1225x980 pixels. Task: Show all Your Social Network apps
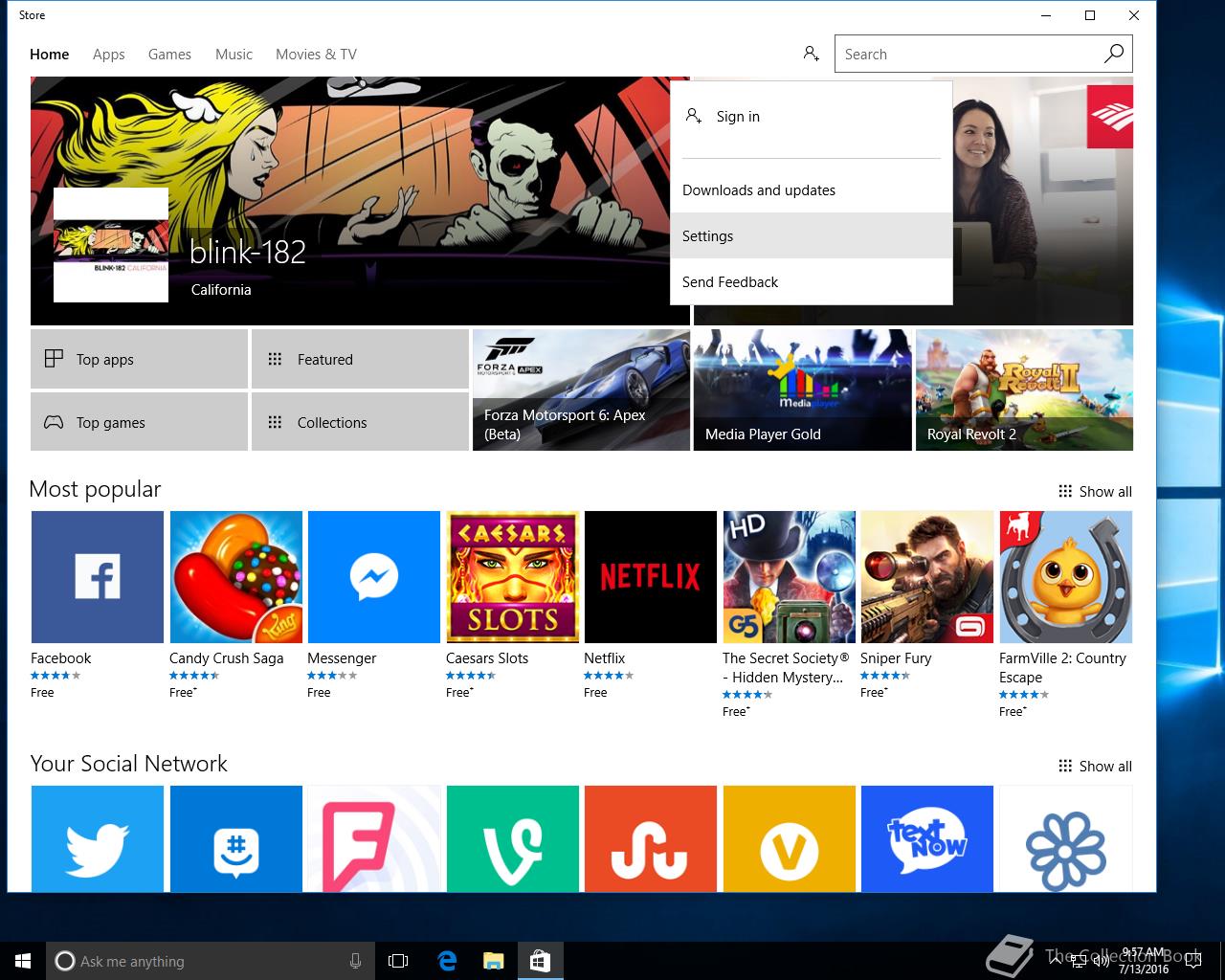tap(1095, 766)
